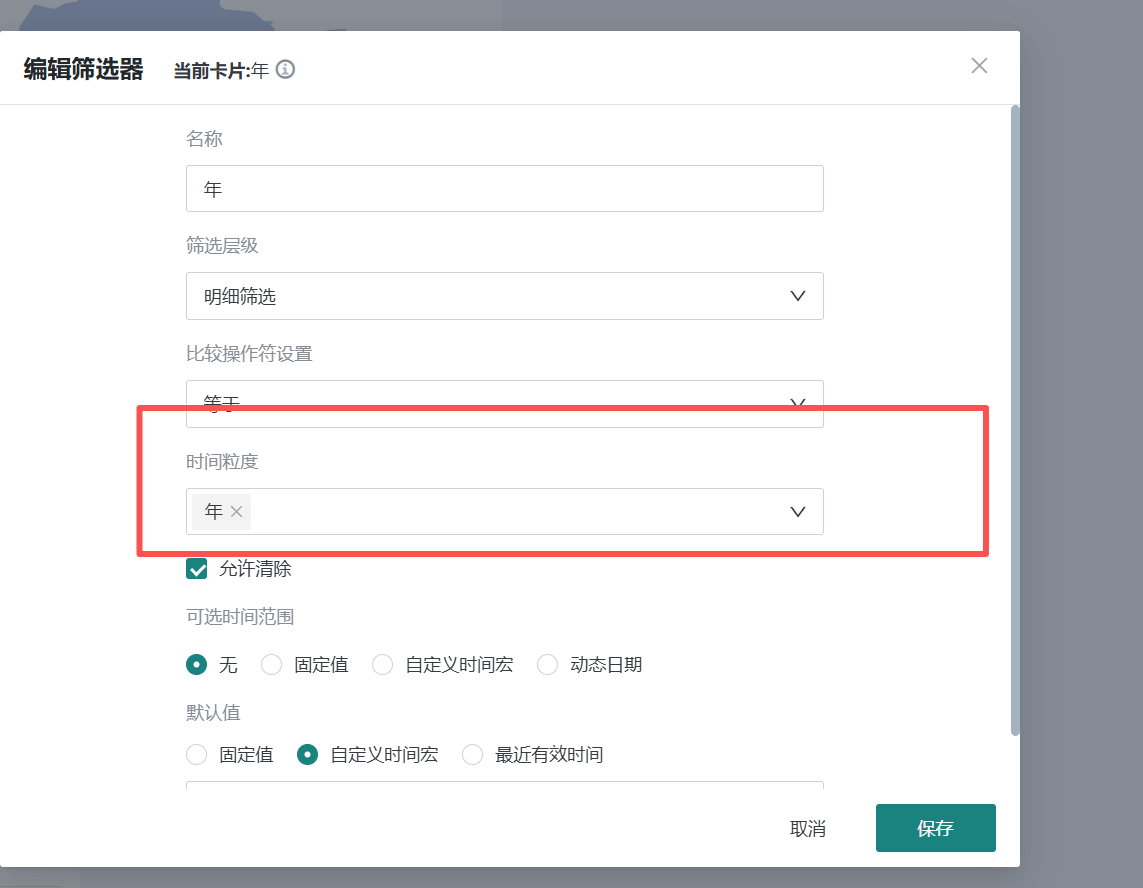
Task: Click the 保存 button
Action: (935, 828)
